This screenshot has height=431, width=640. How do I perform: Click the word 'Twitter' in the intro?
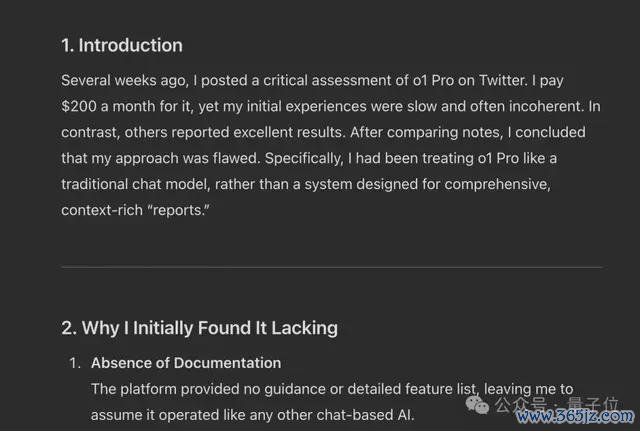click(502, 80)
